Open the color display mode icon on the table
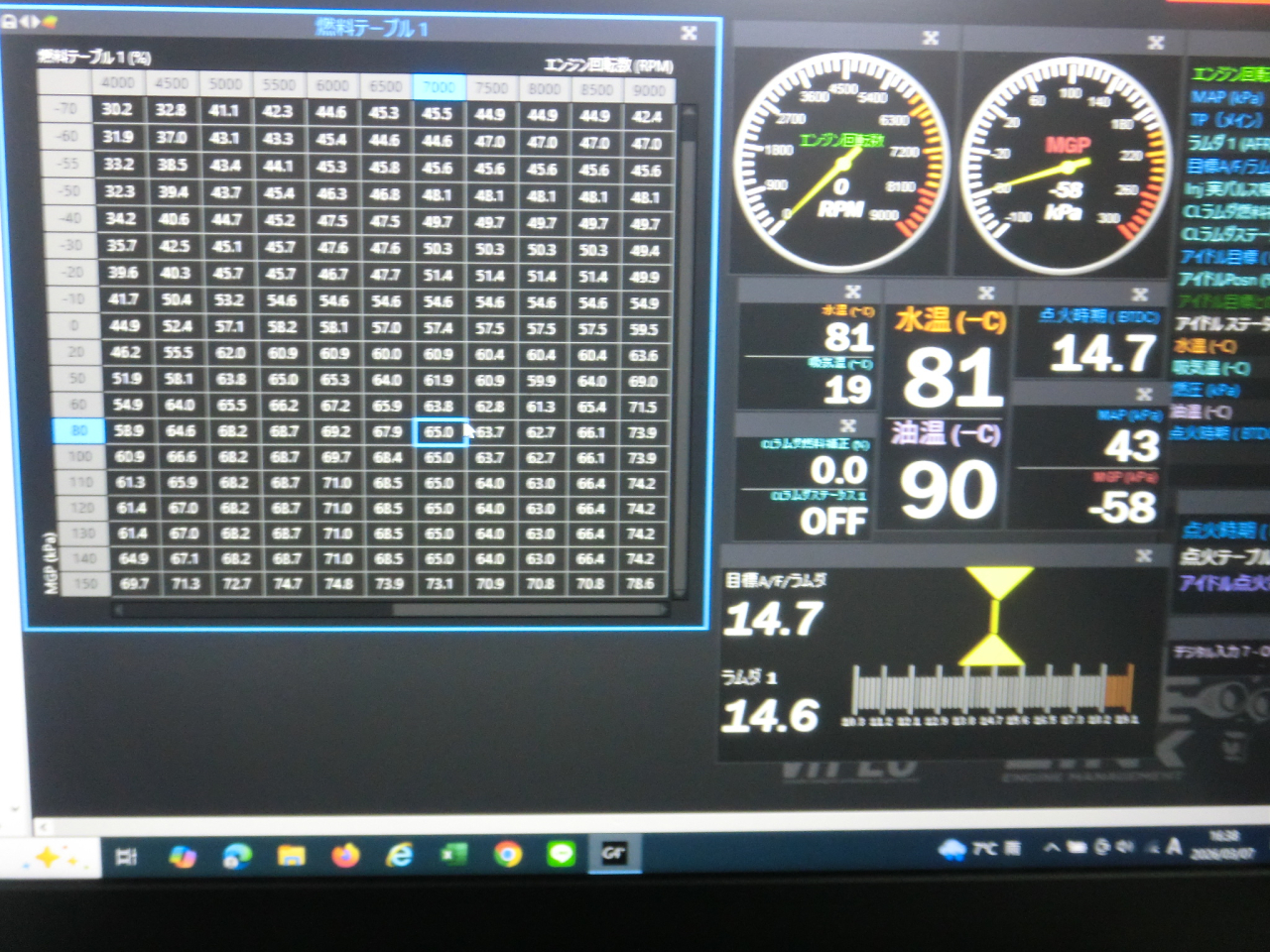This screenshot has height=952, width=1270. [49, 20]
